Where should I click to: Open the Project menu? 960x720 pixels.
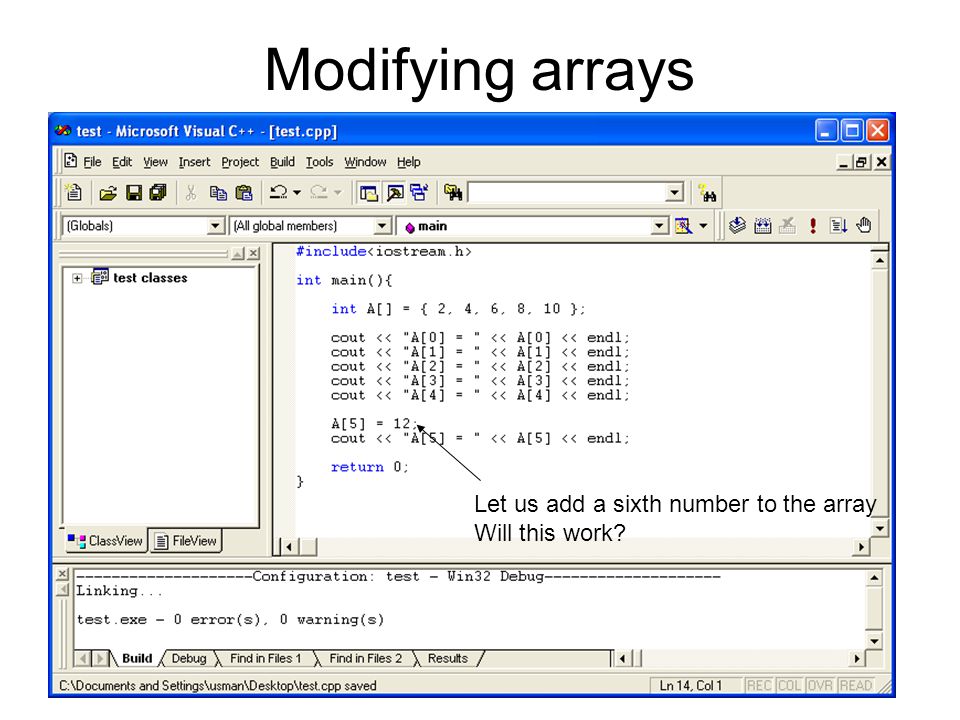click(x=240, y=162)
